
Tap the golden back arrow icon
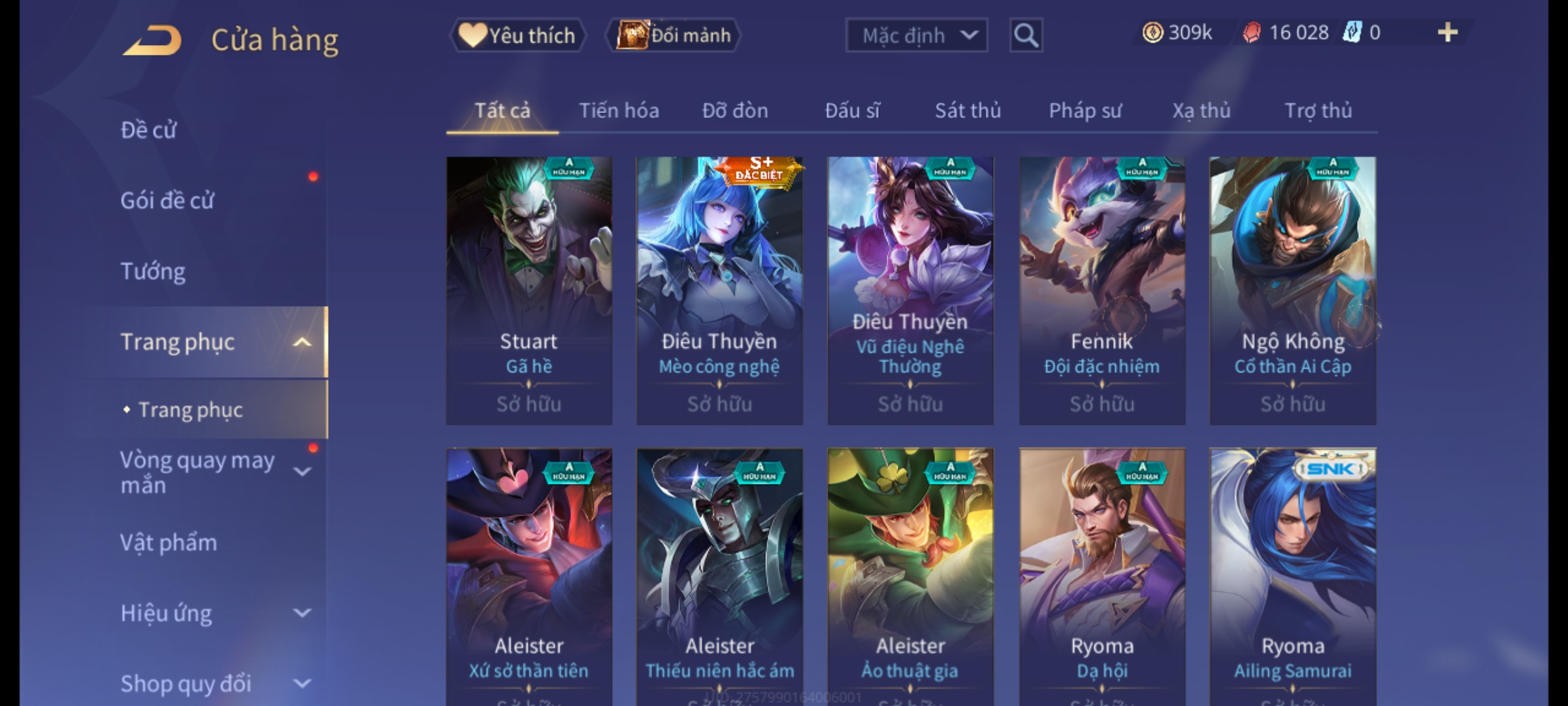pos(152,41)
